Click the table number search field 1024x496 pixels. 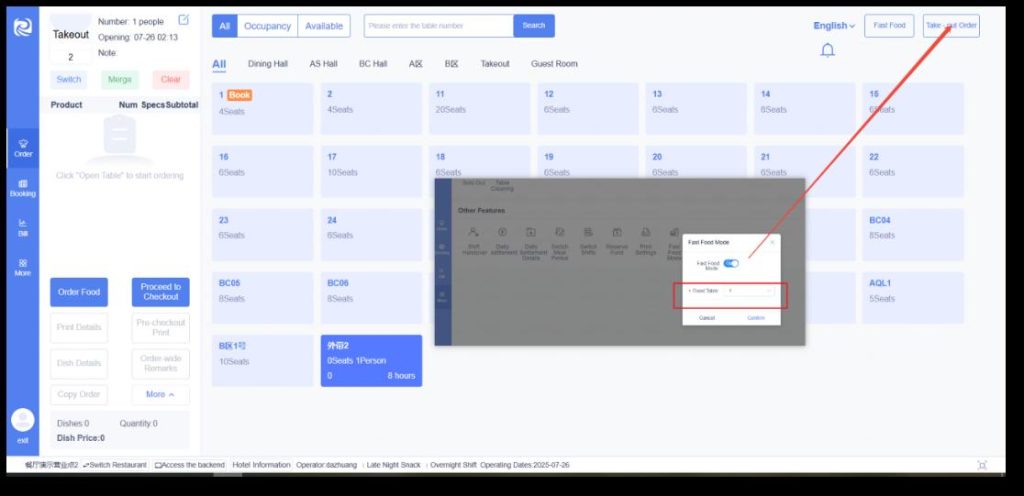(x=438, y=26)
